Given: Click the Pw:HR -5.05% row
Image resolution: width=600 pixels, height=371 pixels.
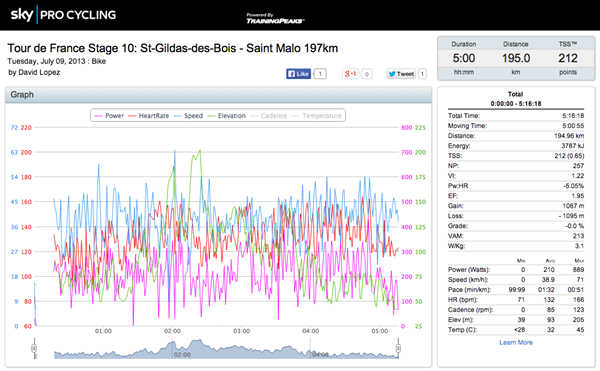Looking at the screenshot, I should 516,186.
